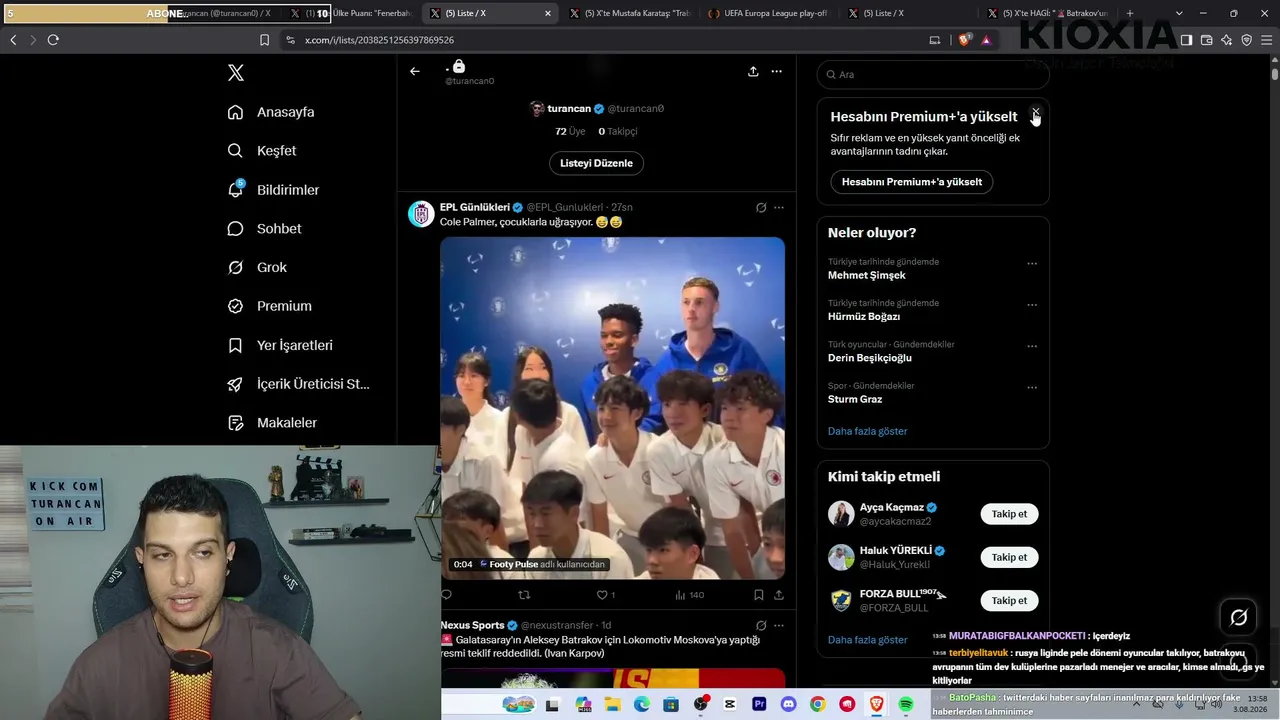Open the Mehmet Şimşek trend
Screen dimensions: 1280x720
coord(867,275)
